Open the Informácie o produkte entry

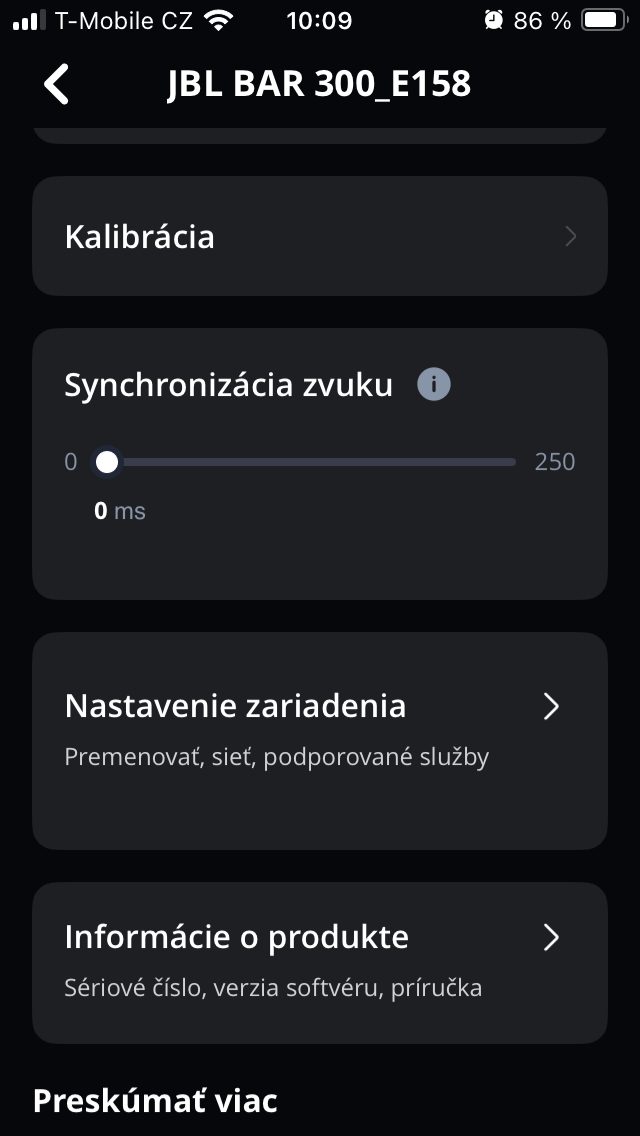[237, 938]
